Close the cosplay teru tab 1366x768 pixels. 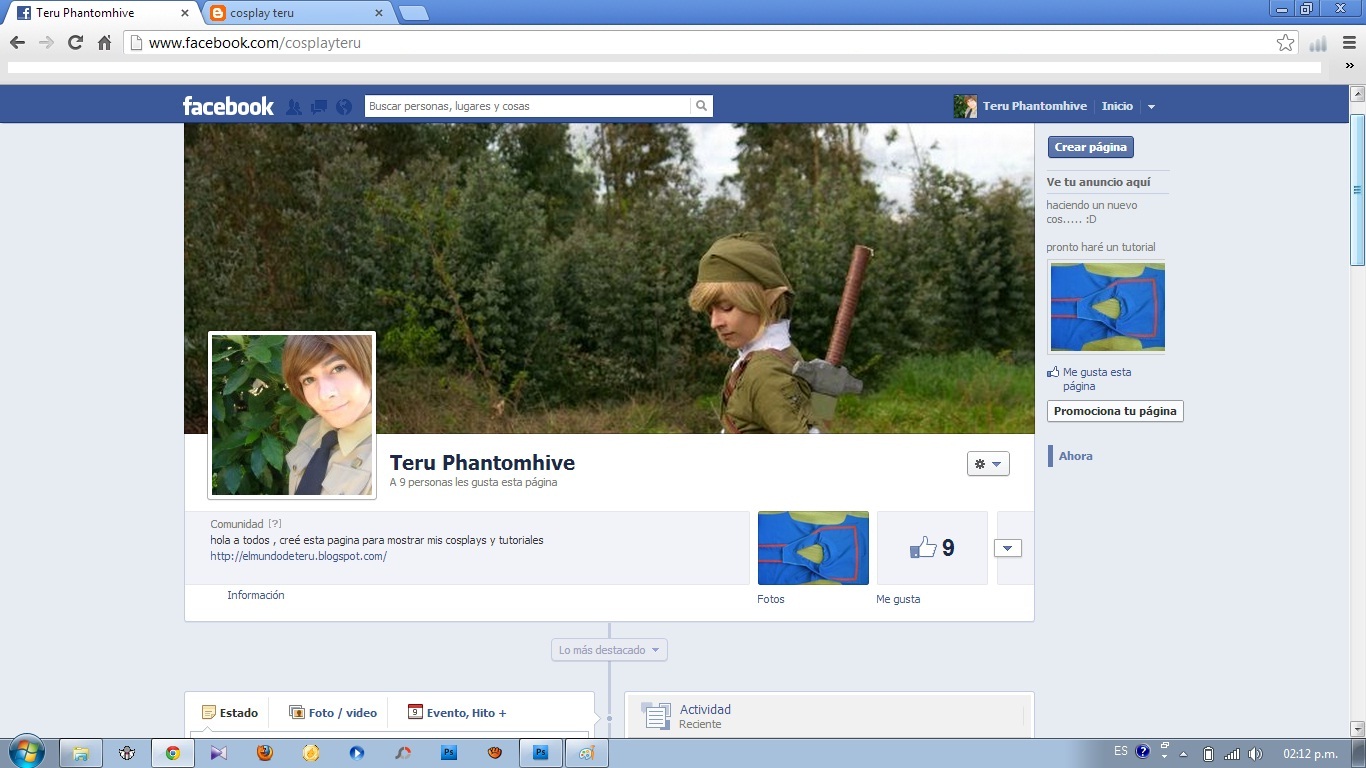click(379, 13)
